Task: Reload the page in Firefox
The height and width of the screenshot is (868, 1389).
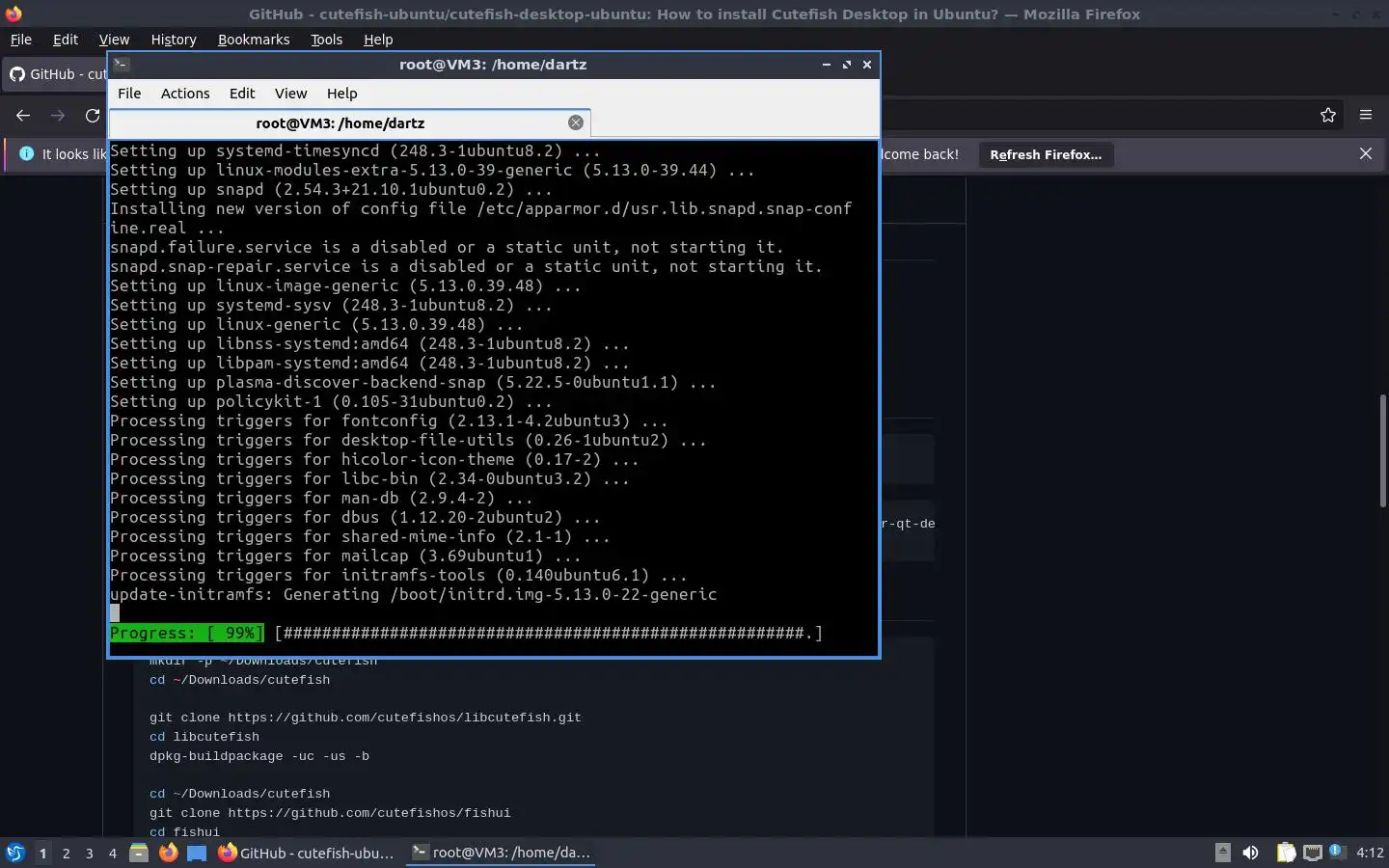Action: pyautogui.click(x=93, y=115)
